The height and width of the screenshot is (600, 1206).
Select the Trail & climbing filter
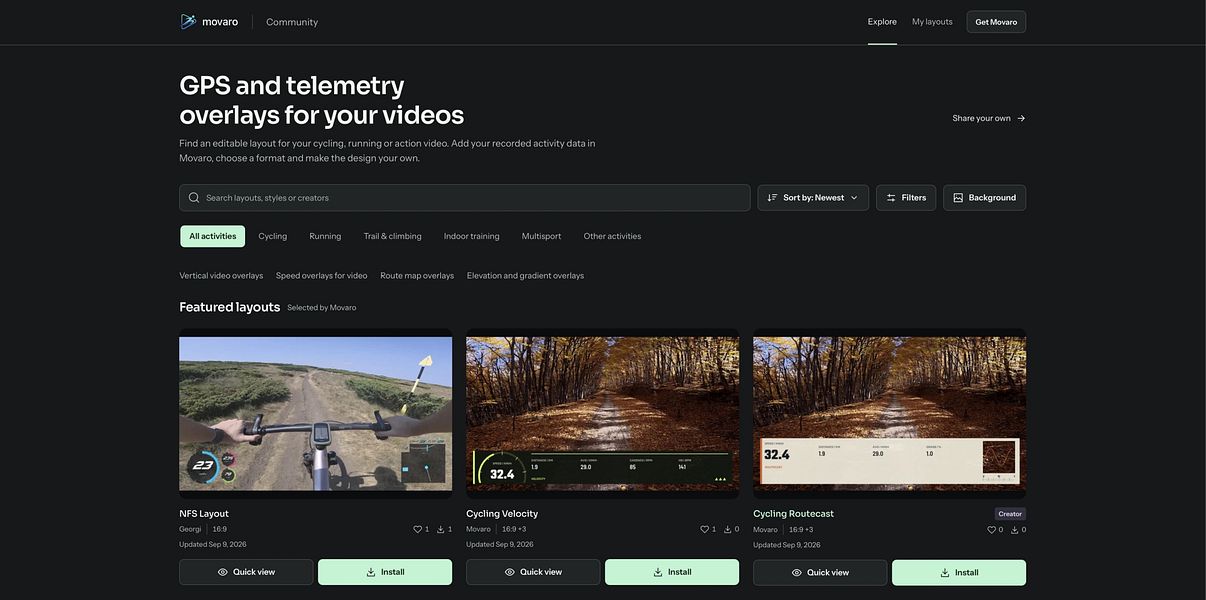[393, 236]
